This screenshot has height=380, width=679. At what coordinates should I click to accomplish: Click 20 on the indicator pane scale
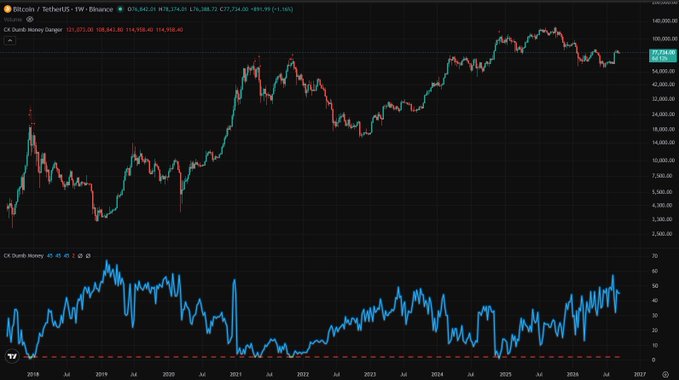click(x=655, y=330)
